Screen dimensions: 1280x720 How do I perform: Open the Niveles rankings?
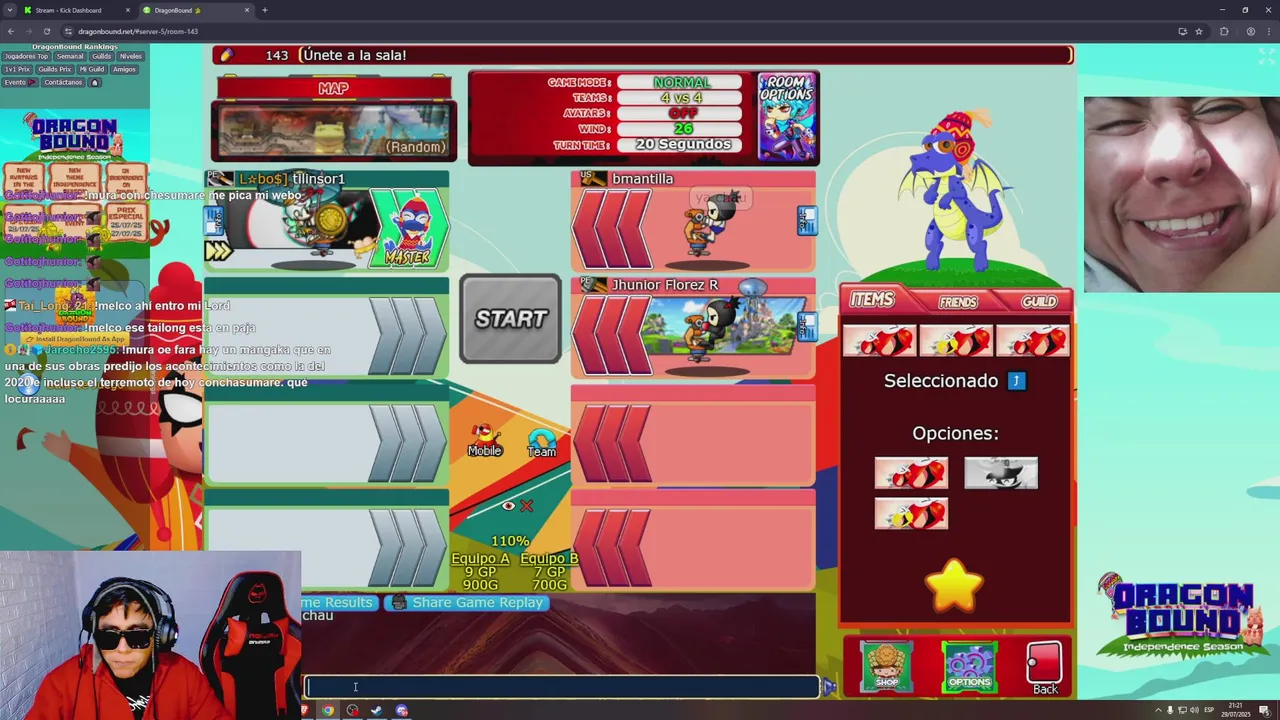(131, 56)
